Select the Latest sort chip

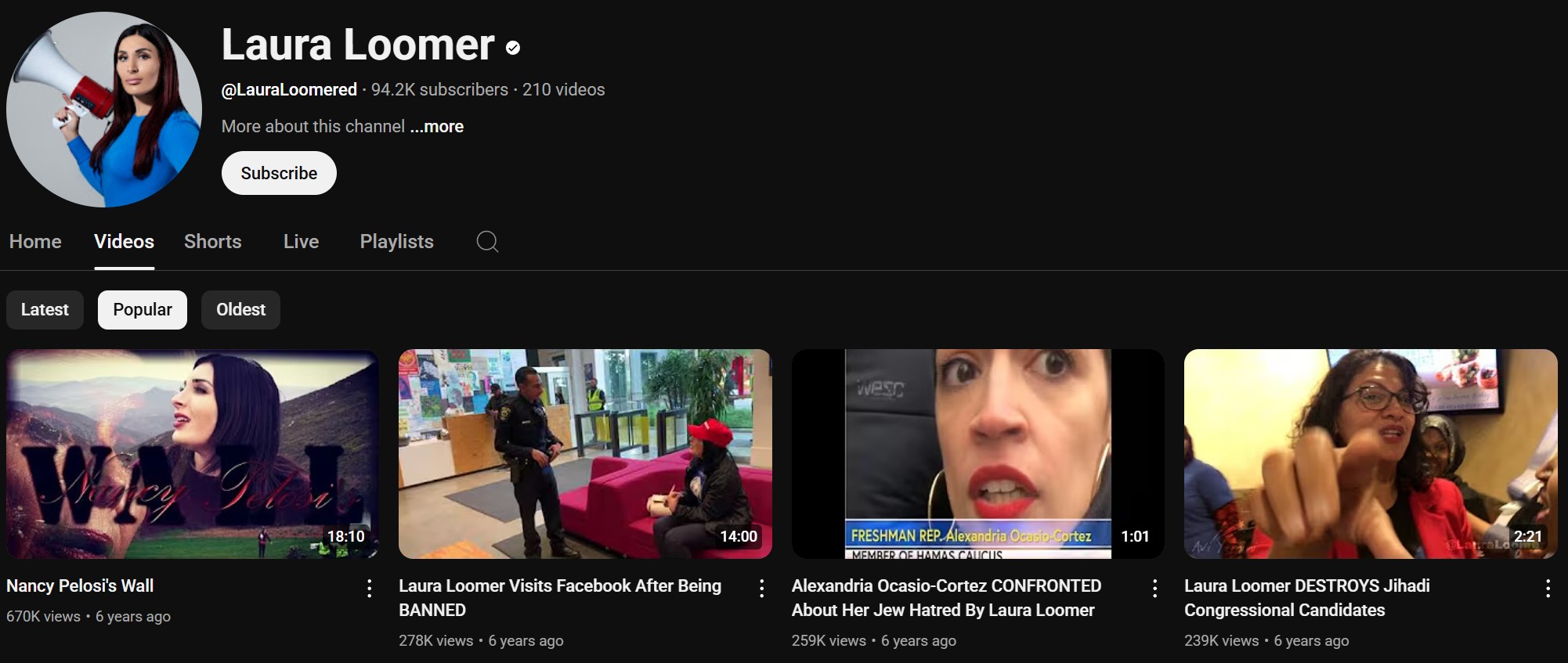click(x=45, y=310)
